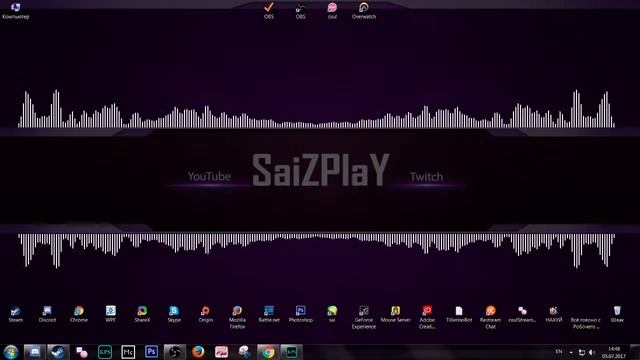Open the Компьютер desktop shortcut

(x=16, y=11)
